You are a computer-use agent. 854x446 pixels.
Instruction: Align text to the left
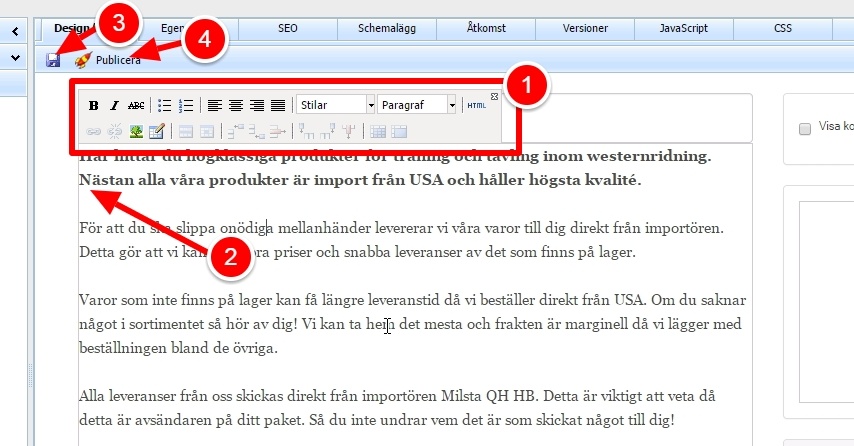pyautogui.click(x=215, y=105)
